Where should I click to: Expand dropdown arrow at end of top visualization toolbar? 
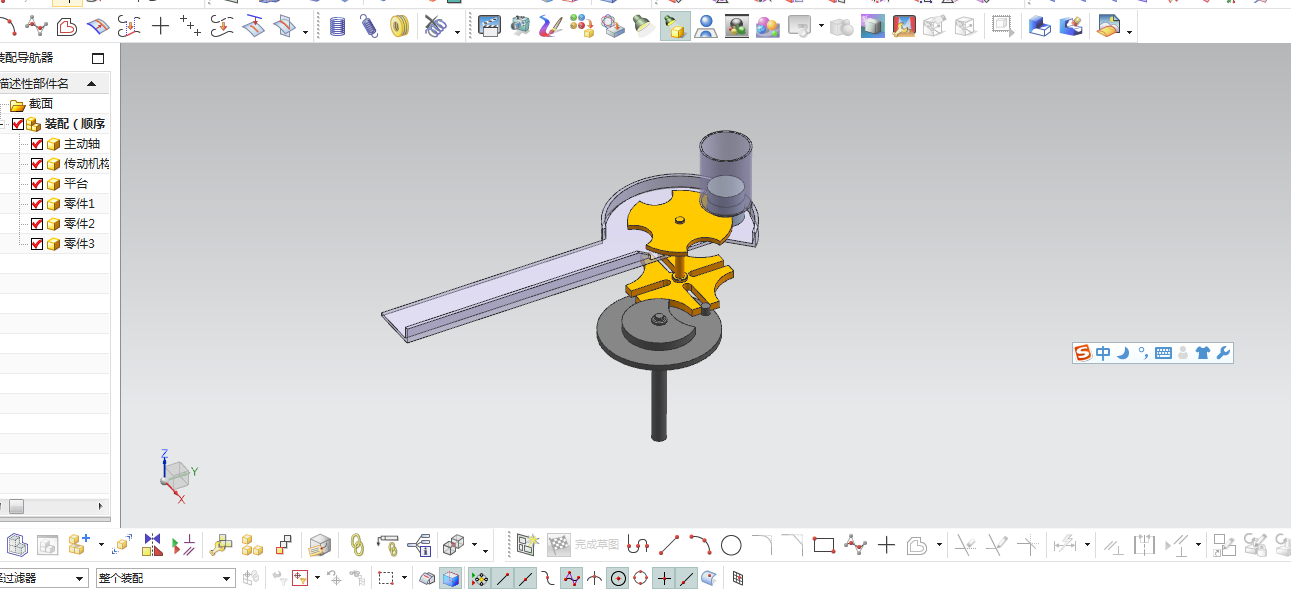[x=1130, y=32]
